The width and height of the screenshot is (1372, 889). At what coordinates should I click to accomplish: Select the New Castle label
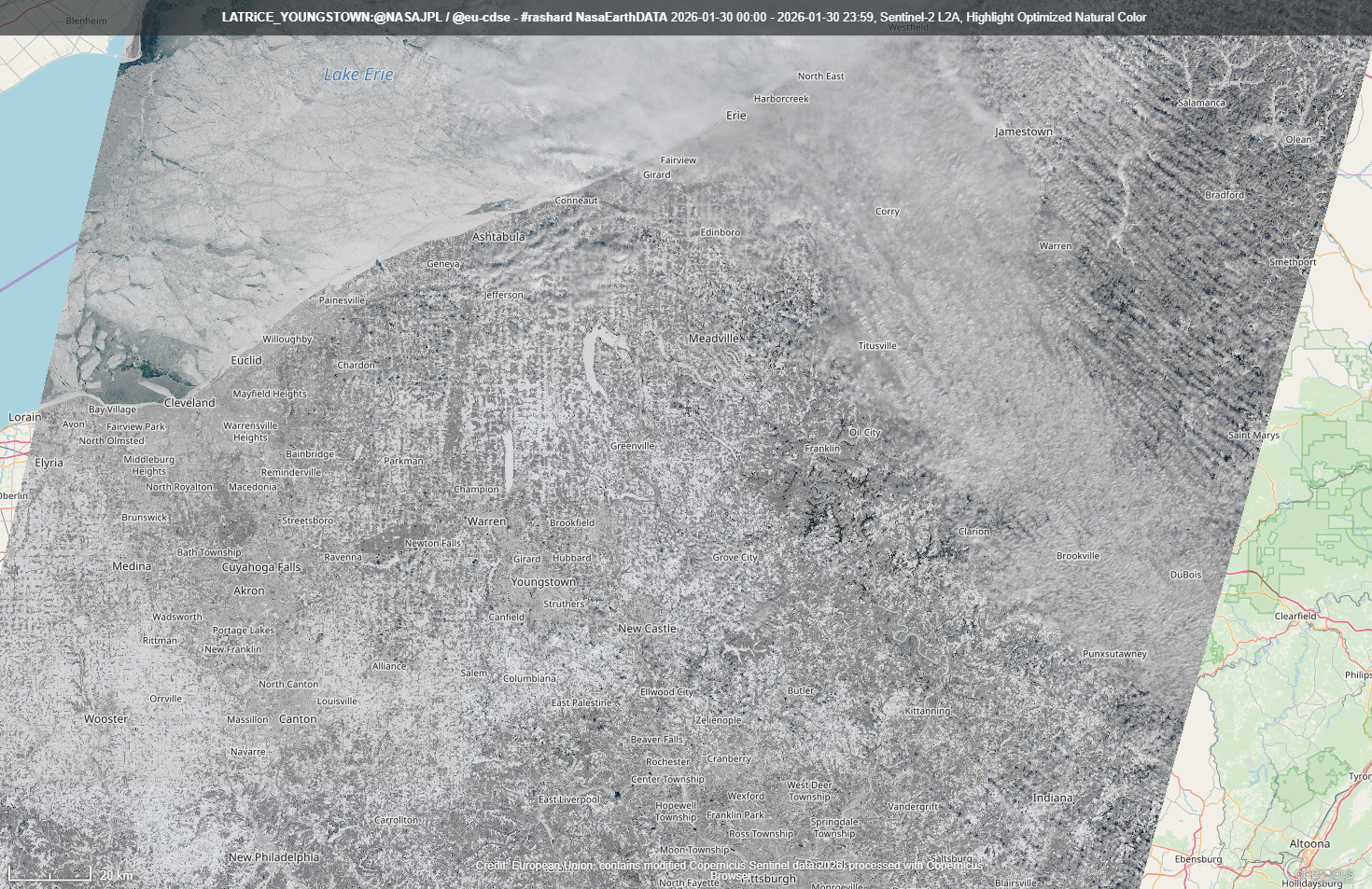click(x=647, y=629)
